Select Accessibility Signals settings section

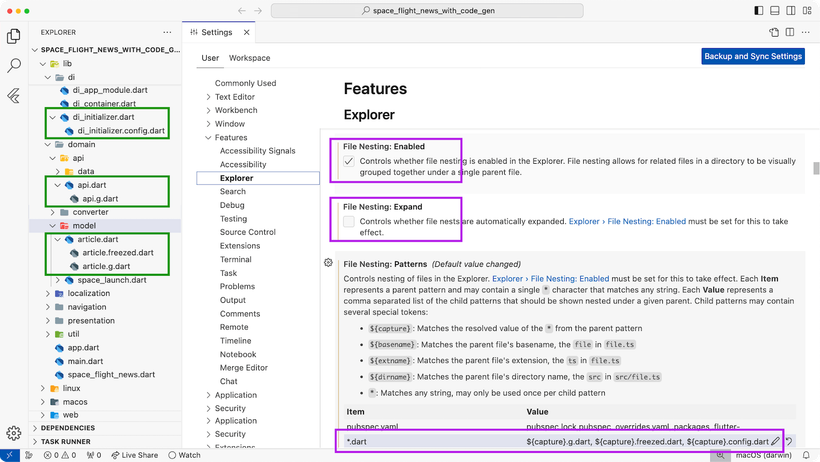pyautogui.click(x=257, y=151)
